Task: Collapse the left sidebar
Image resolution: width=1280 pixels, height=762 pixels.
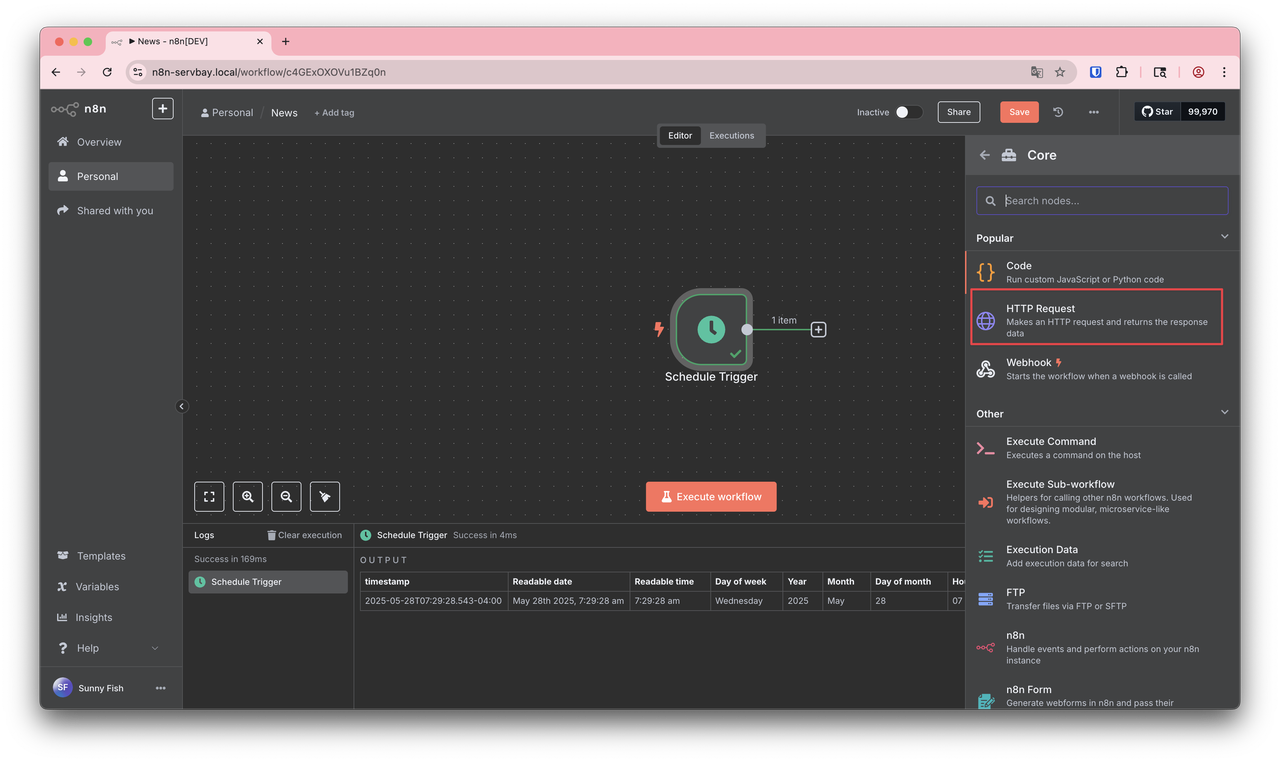Action: (x=182, y=406)
